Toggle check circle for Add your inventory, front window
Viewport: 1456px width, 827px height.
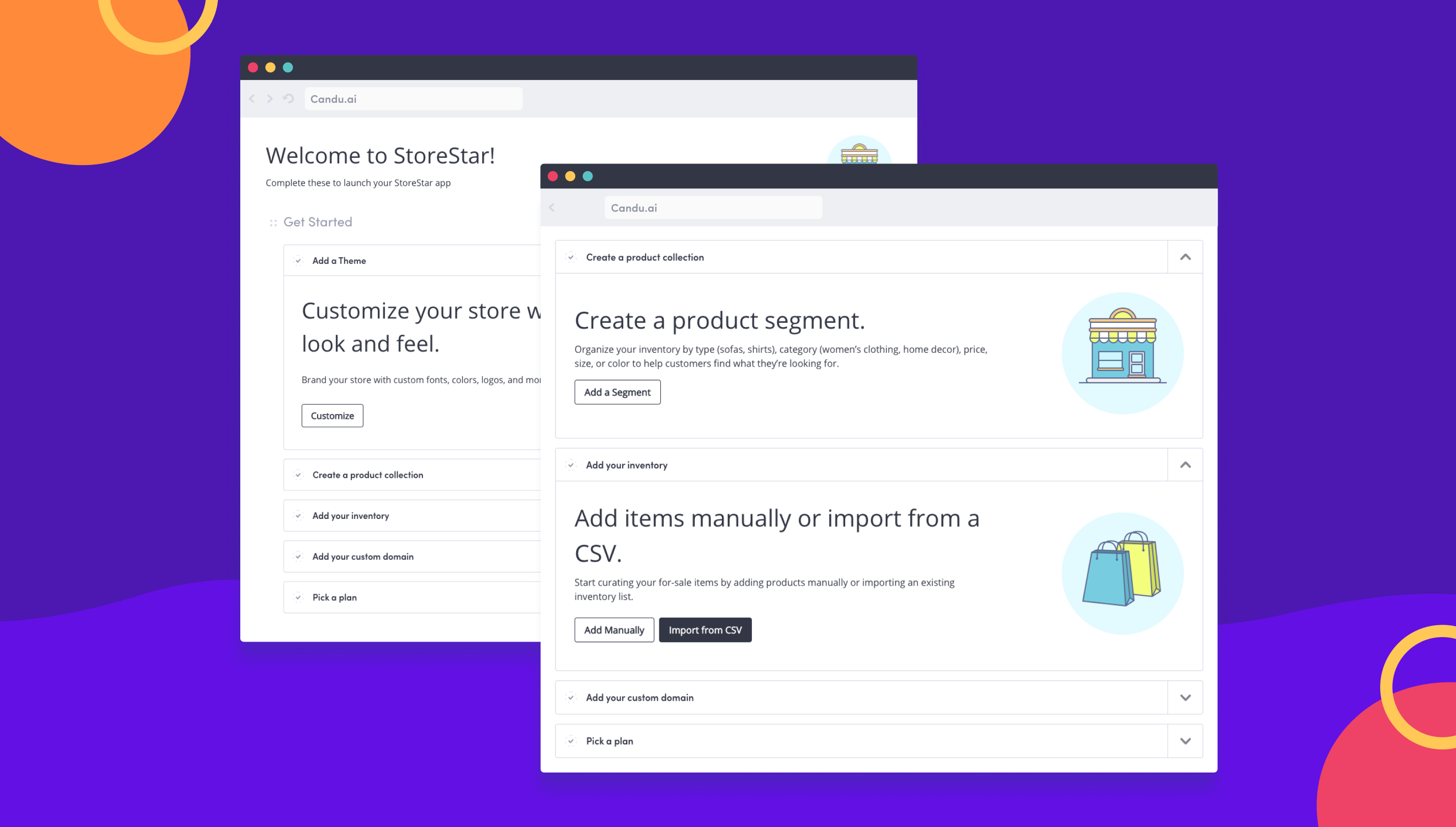pos(571,465)
